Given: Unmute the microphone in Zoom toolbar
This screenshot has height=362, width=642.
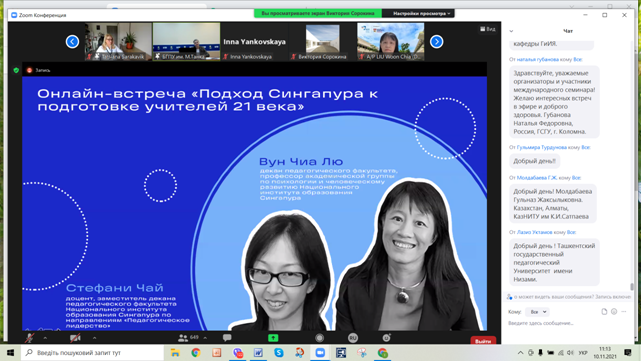Looking at the screenshot, I should click(x=29, y=338).
